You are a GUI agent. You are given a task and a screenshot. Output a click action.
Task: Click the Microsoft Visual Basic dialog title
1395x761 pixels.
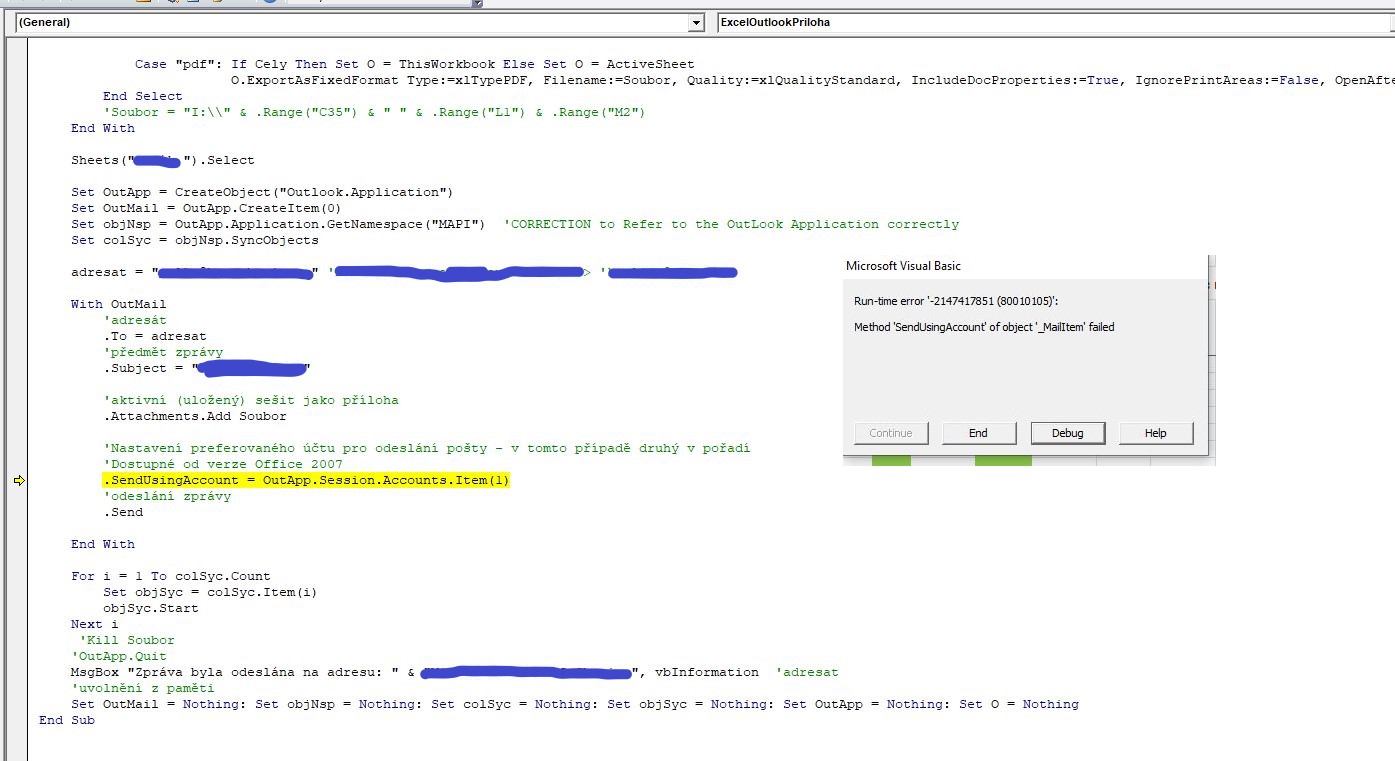pyautogui.click(x=903, y=266)
